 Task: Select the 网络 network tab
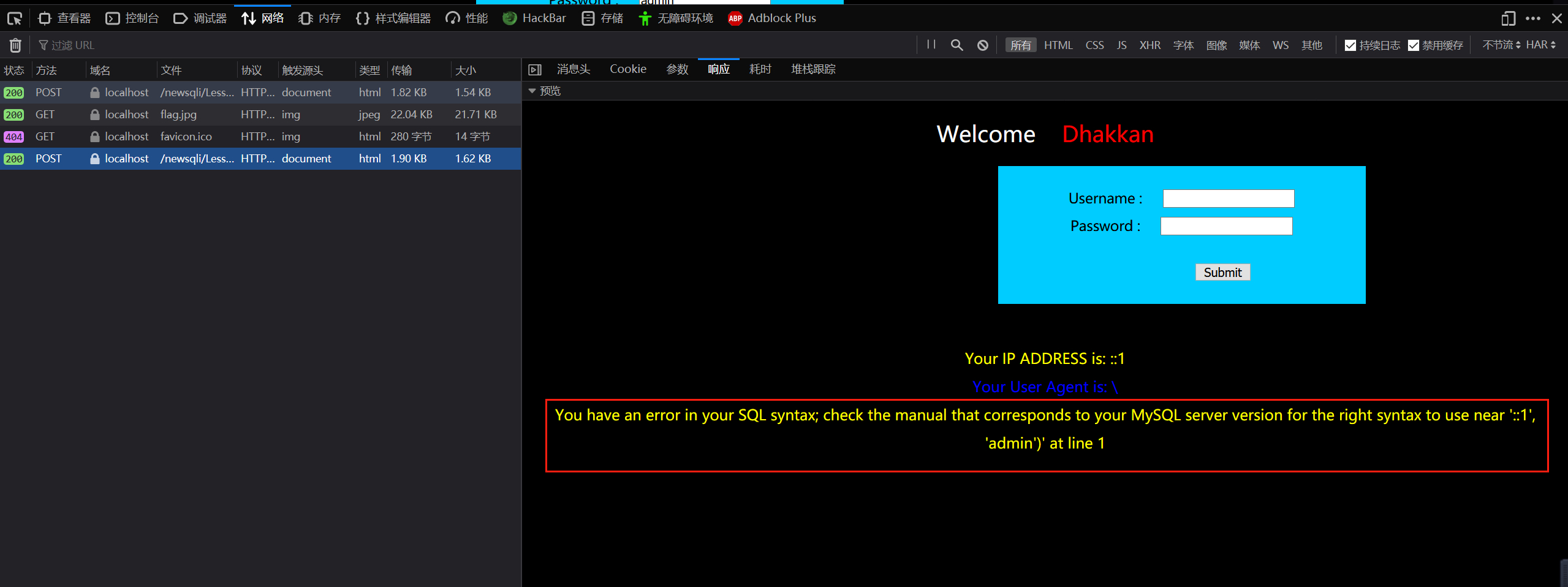[x=262, y=18]
